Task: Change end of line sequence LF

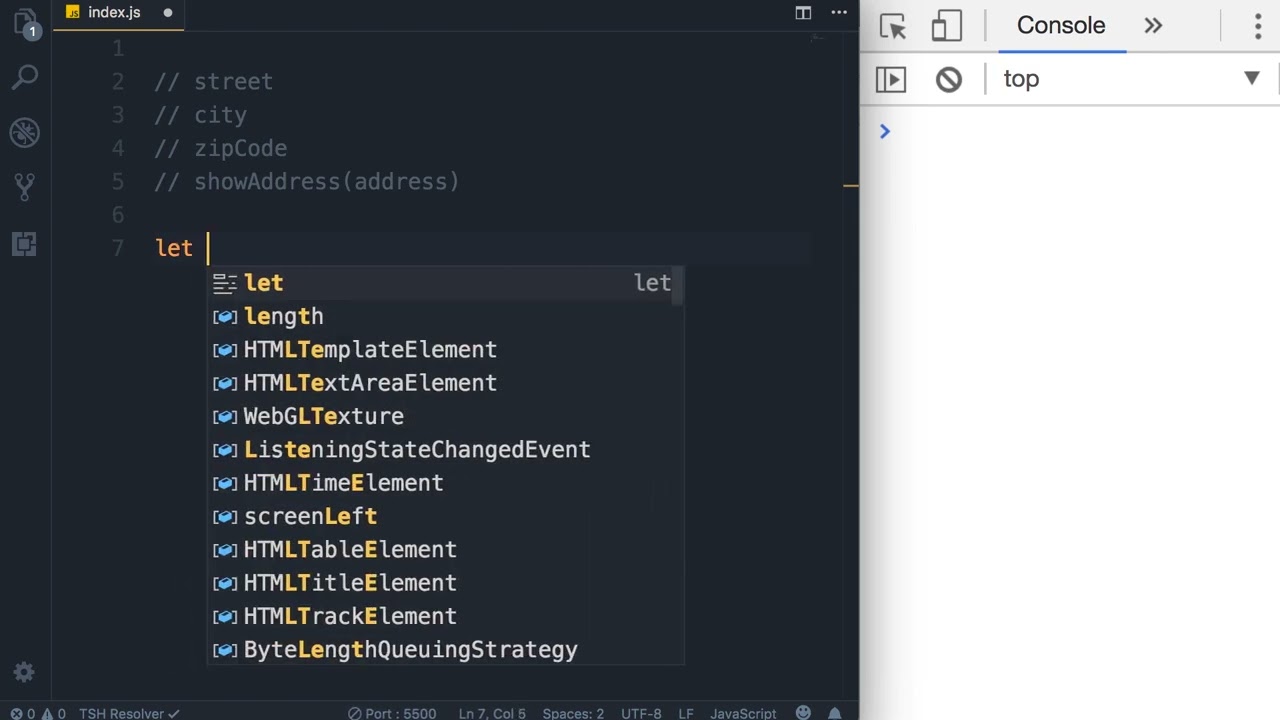Action: [x=686, y=713]
